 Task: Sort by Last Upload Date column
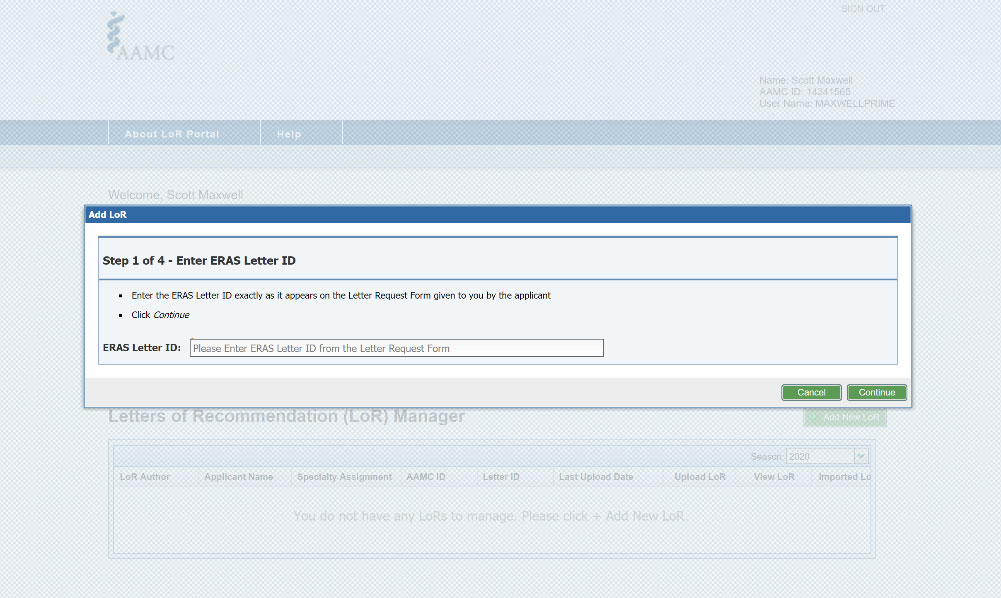pos(596,477)
